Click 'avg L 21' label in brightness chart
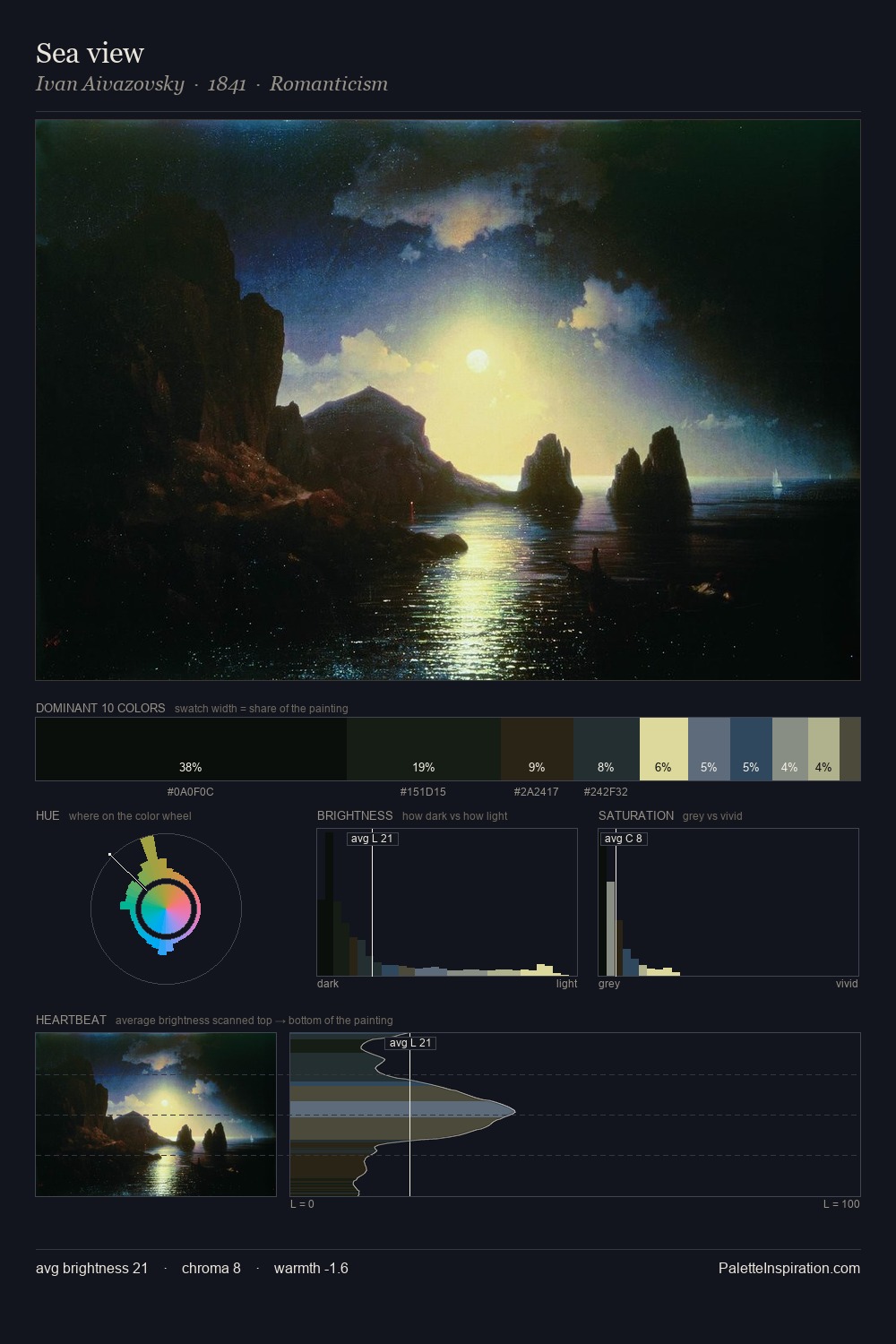Screen dimensions: 896x1344 click(372, 839)
